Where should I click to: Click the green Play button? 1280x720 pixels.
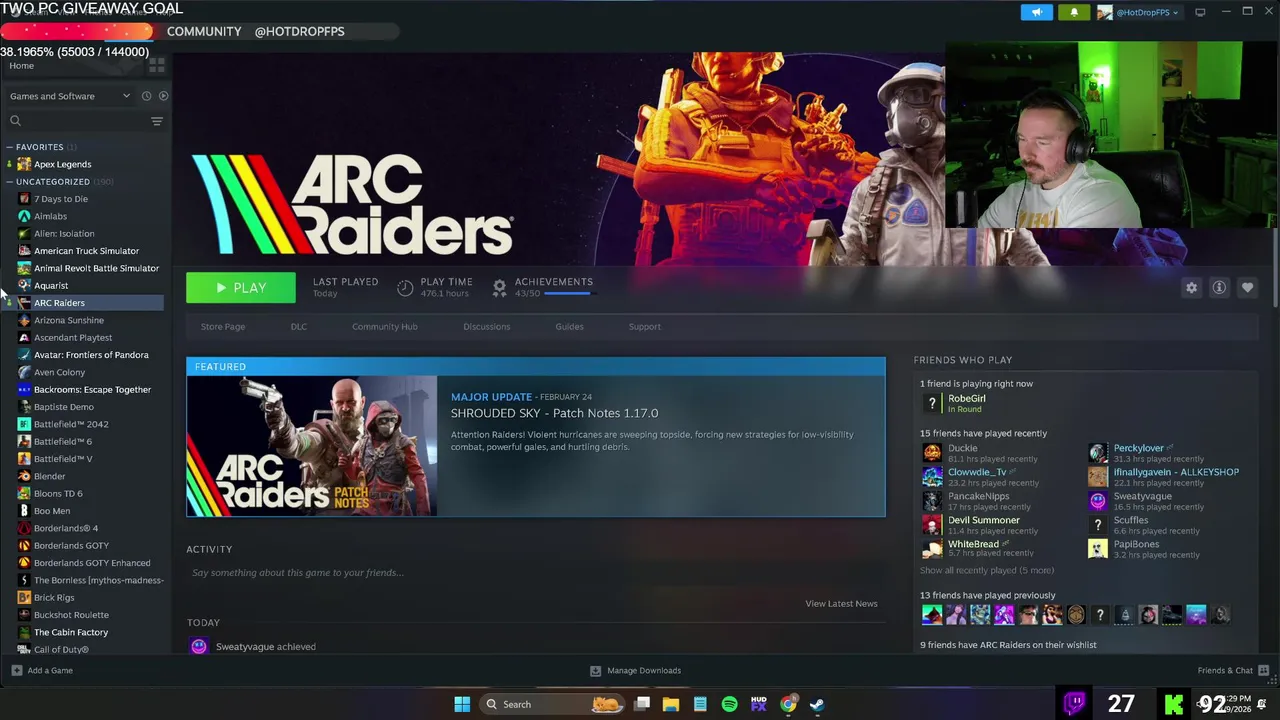(241, 288)
